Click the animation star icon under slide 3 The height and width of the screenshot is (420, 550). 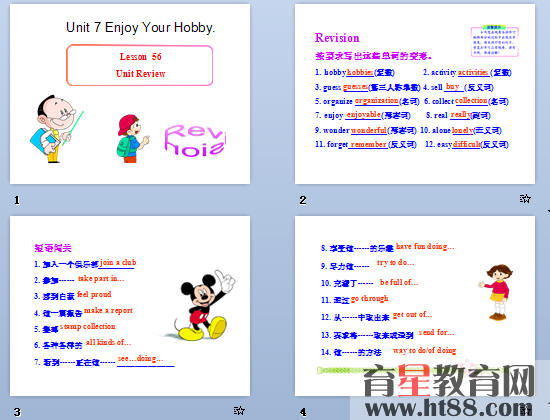click(239, 411)
